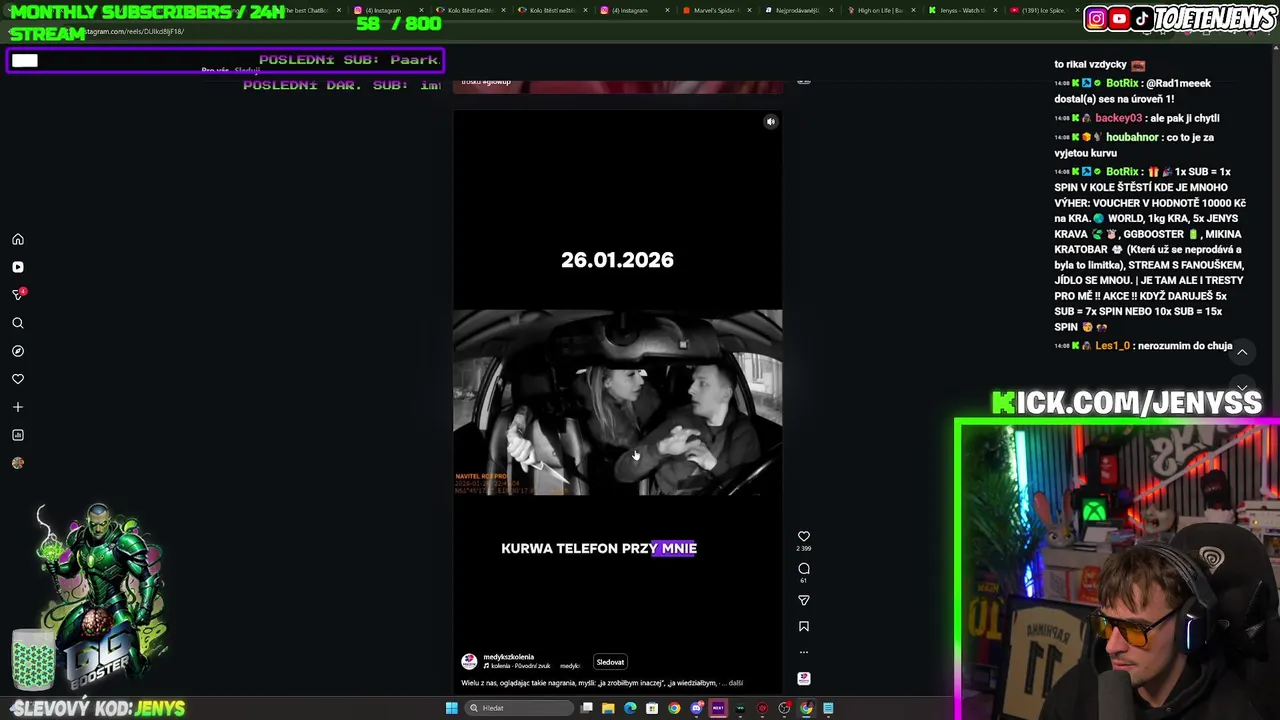Open the medykszkolenia profile link
This screenshot has height=720, width=1280.
[508, 657]
